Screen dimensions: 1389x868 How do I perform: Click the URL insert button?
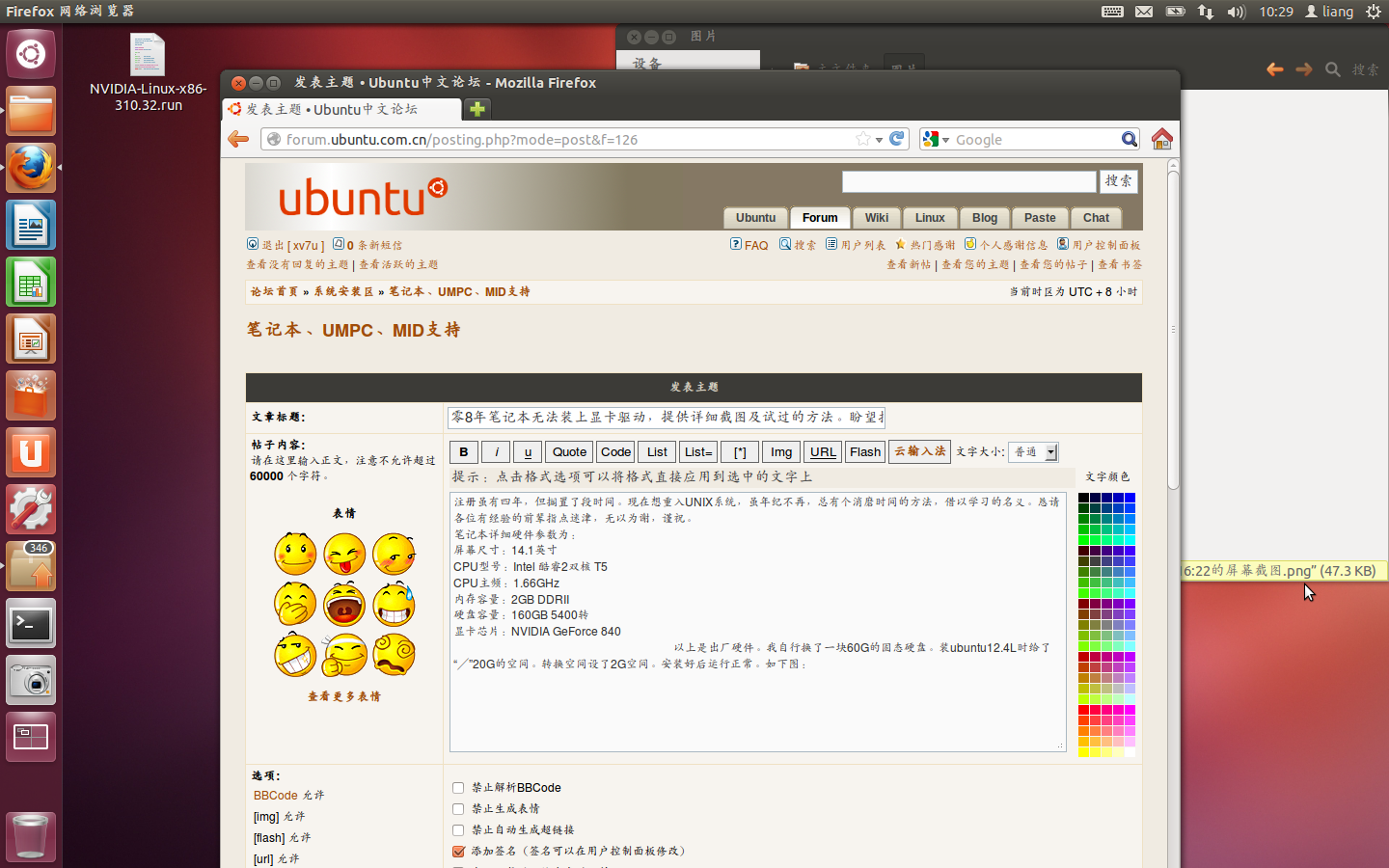[x=823, y=451]
